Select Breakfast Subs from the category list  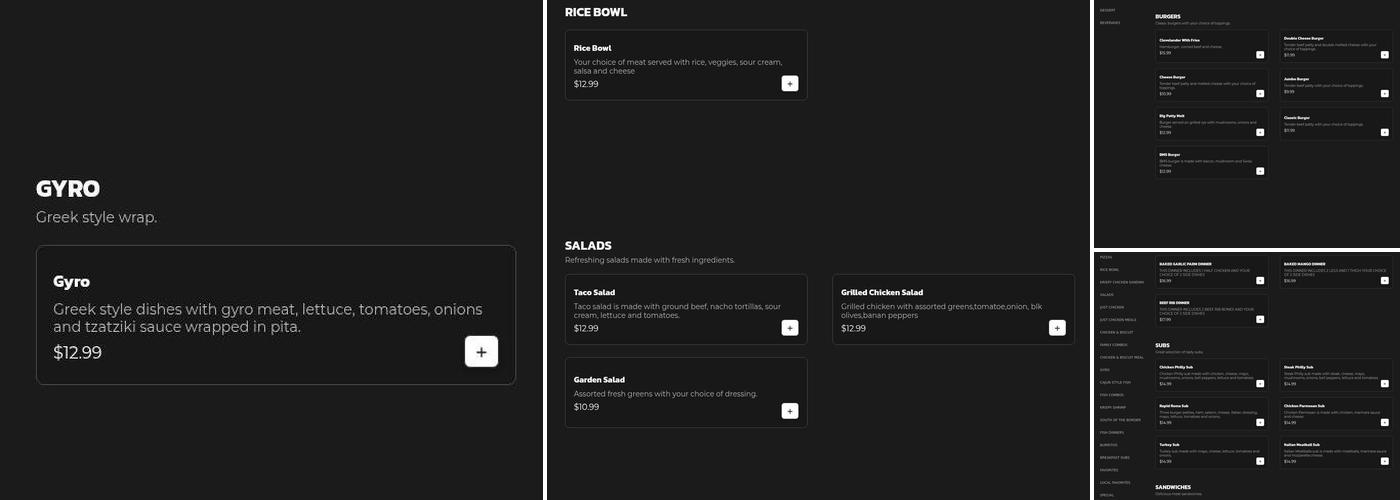(x=1114, y=457)
